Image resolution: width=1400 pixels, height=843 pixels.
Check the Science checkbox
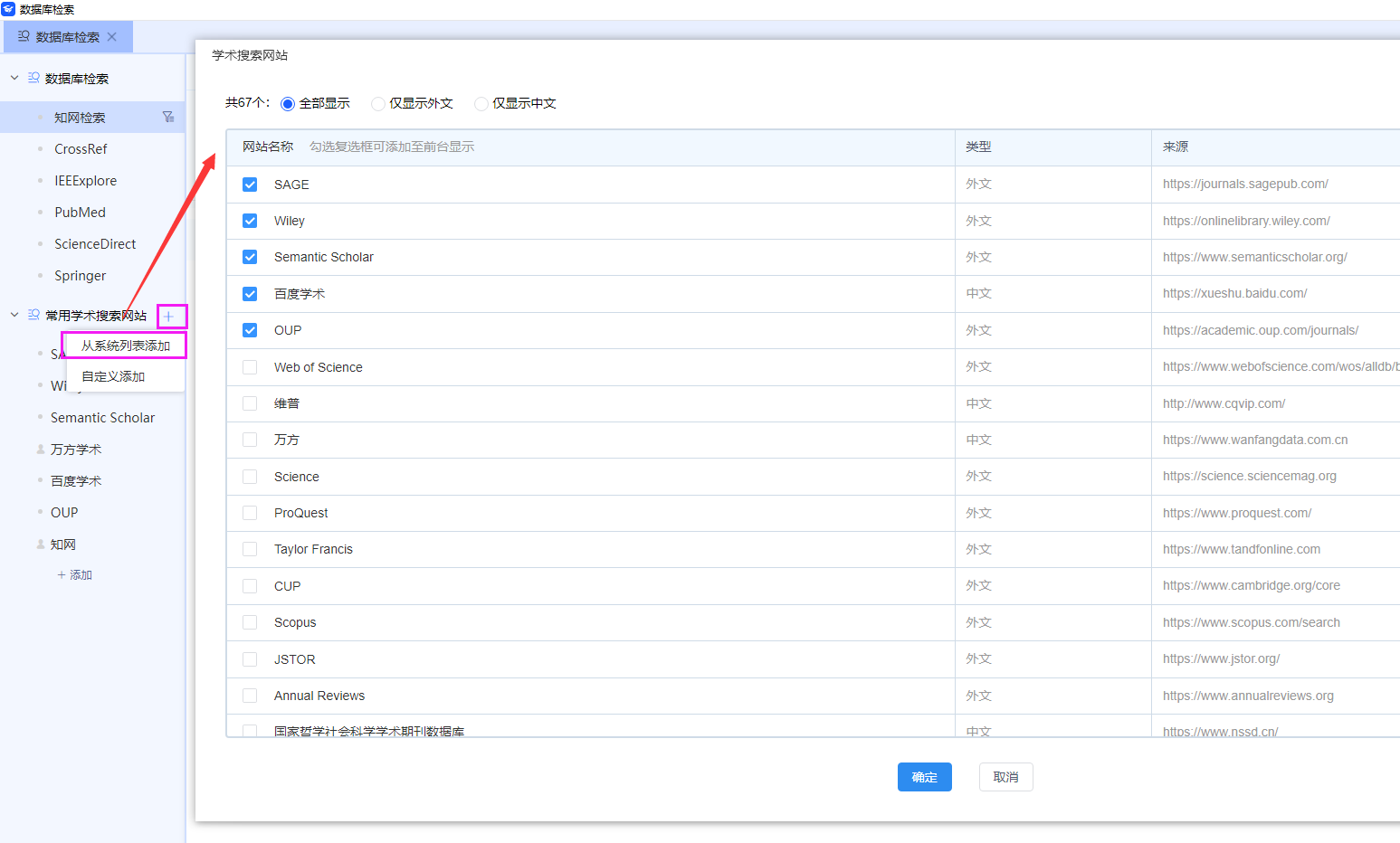click(x=250, y=477)
